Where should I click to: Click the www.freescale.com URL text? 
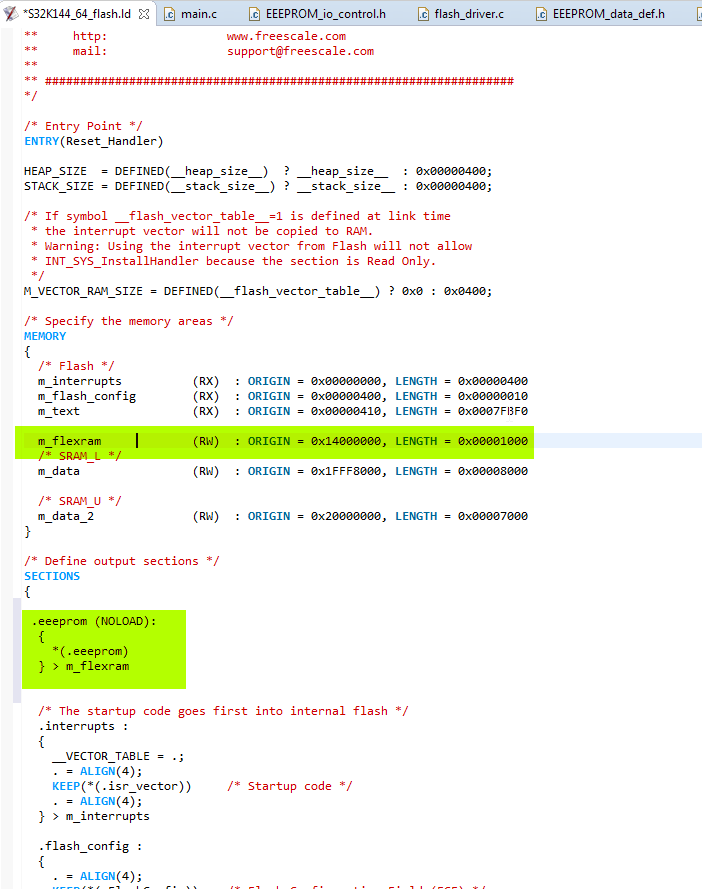click(286, 36)
